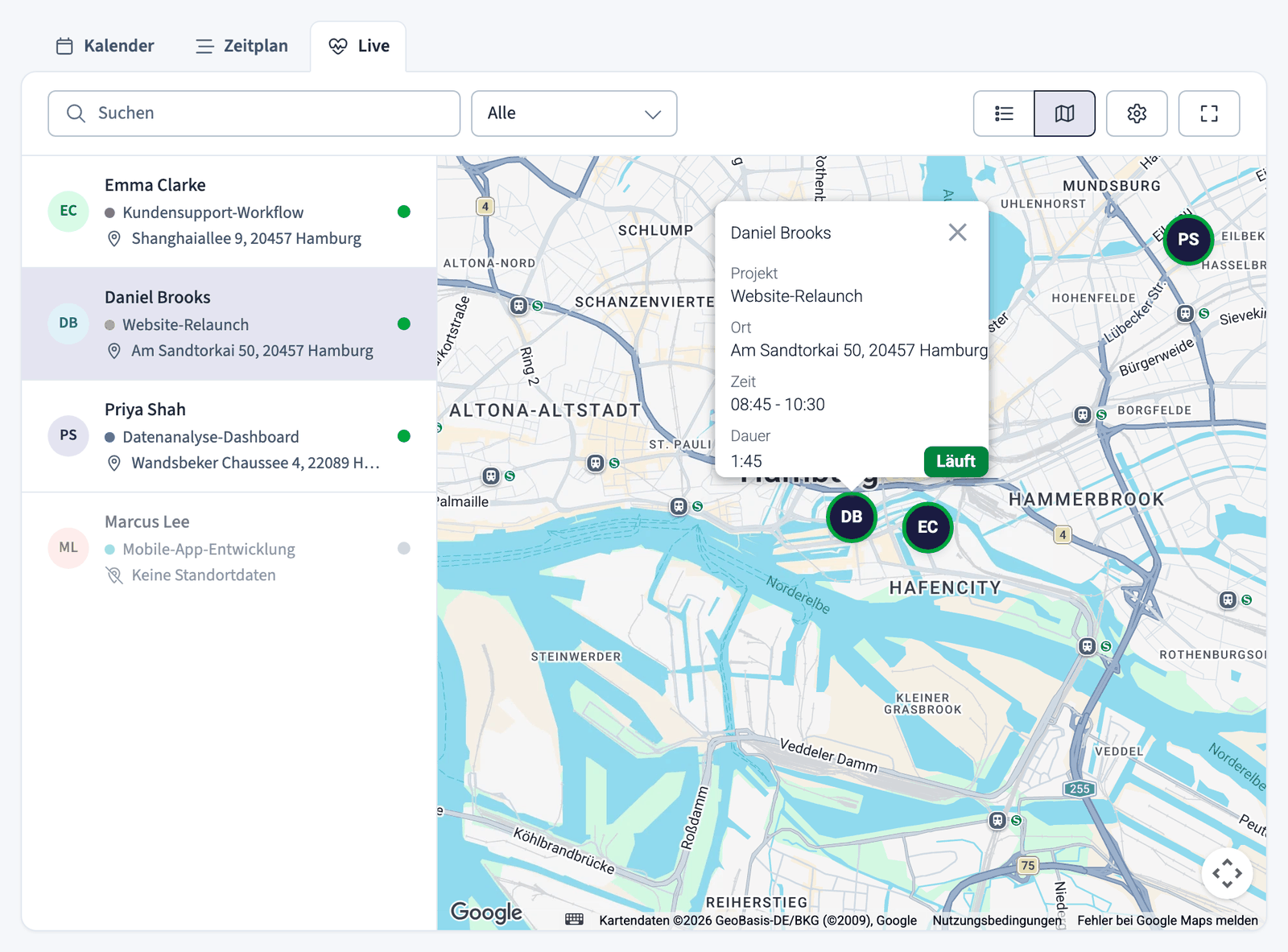Viewport: 1288px width, 952px height.
Task: Open the Alle filter dropdown
Action: pos(574,113)
